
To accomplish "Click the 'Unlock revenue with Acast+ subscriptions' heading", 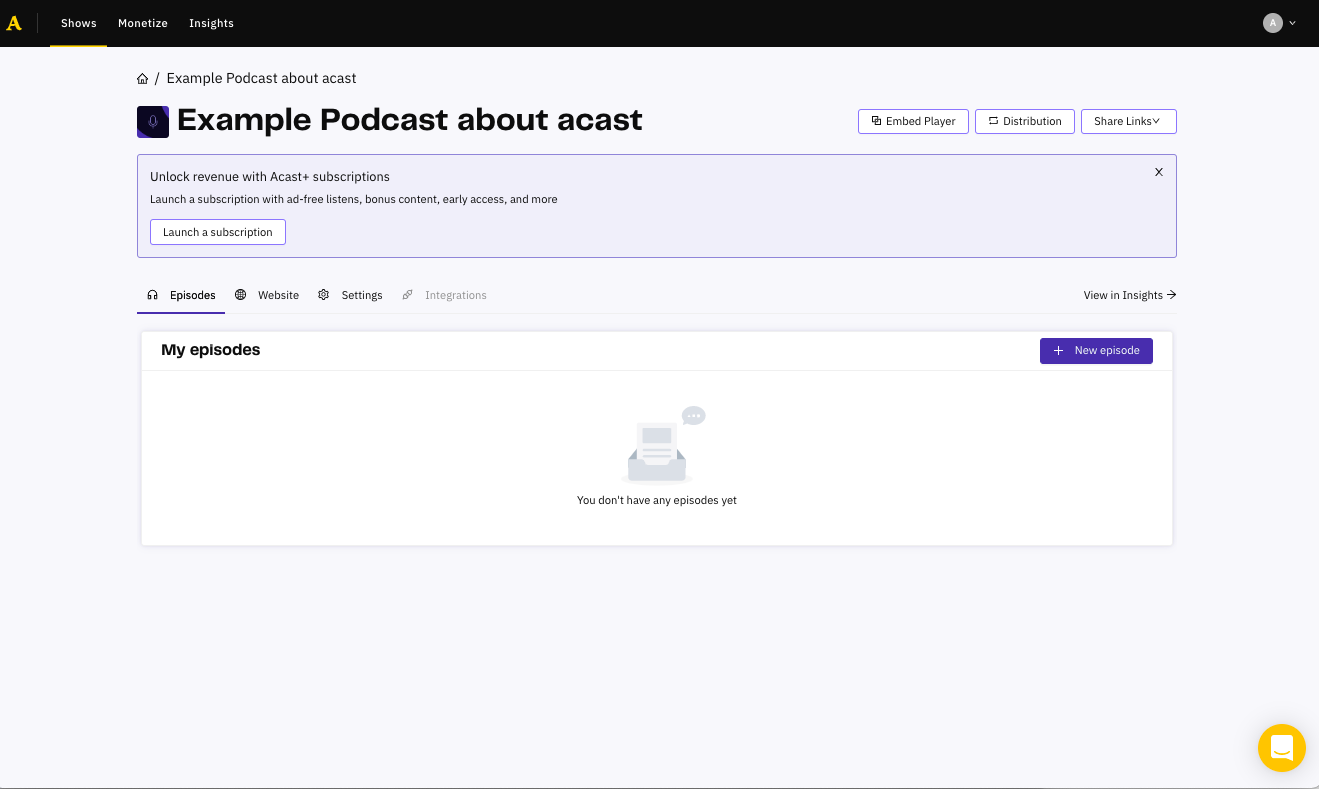I will click(270, 177).
